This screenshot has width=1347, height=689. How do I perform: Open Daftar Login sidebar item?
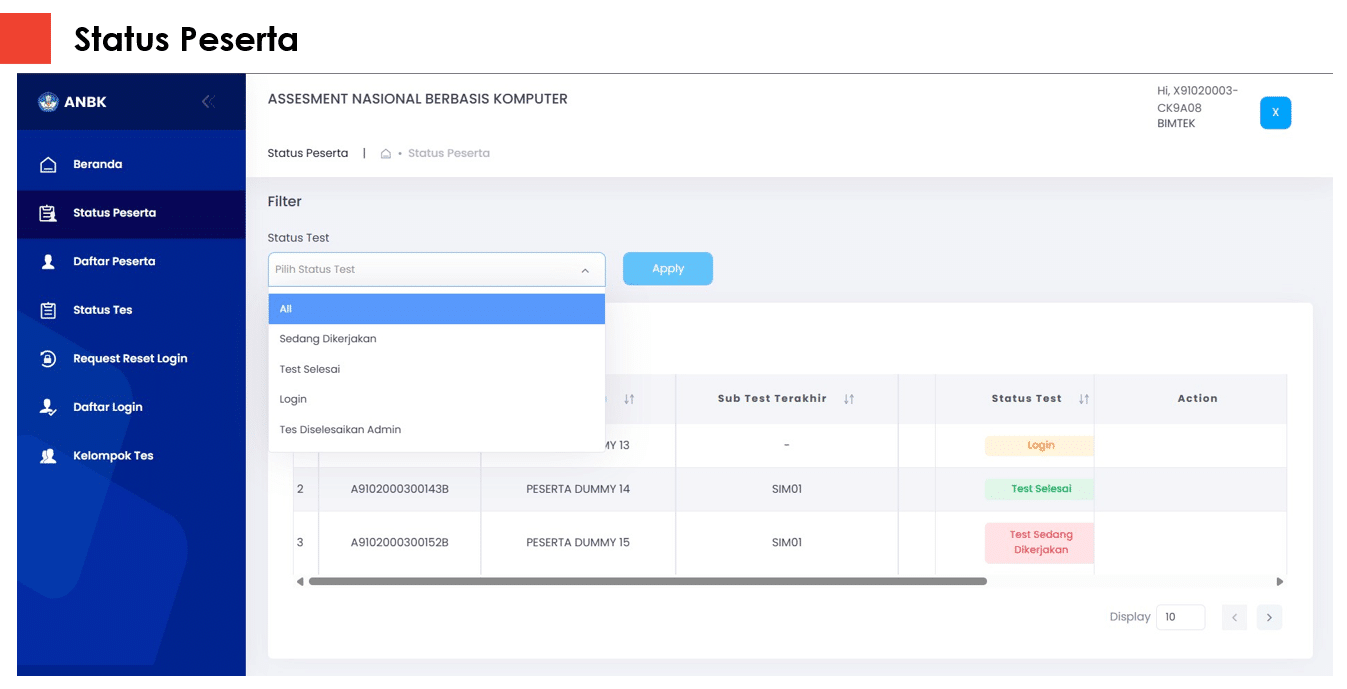click(131, 407)
